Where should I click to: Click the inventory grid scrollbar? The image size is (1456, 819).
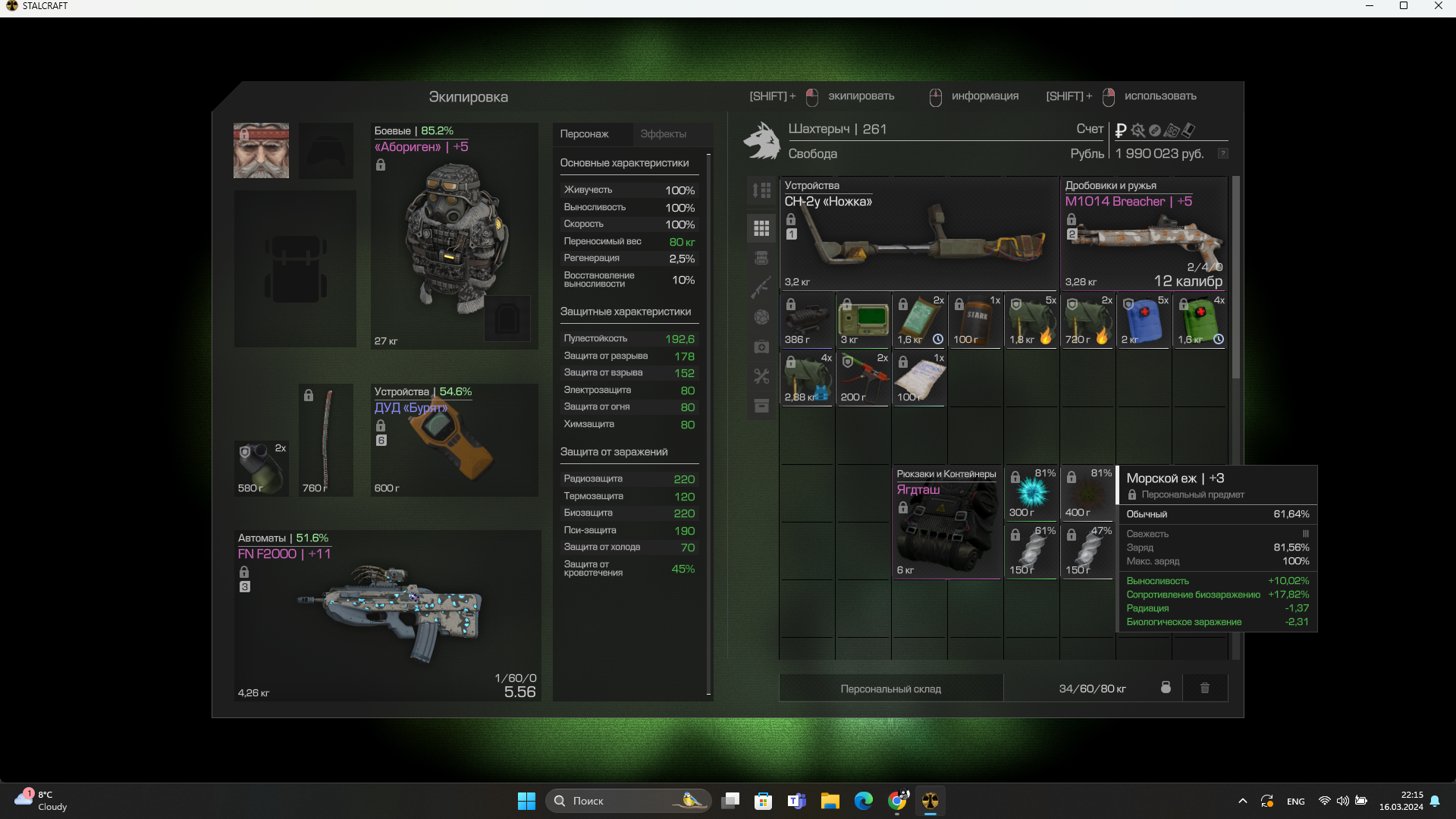click(1235, 278)
